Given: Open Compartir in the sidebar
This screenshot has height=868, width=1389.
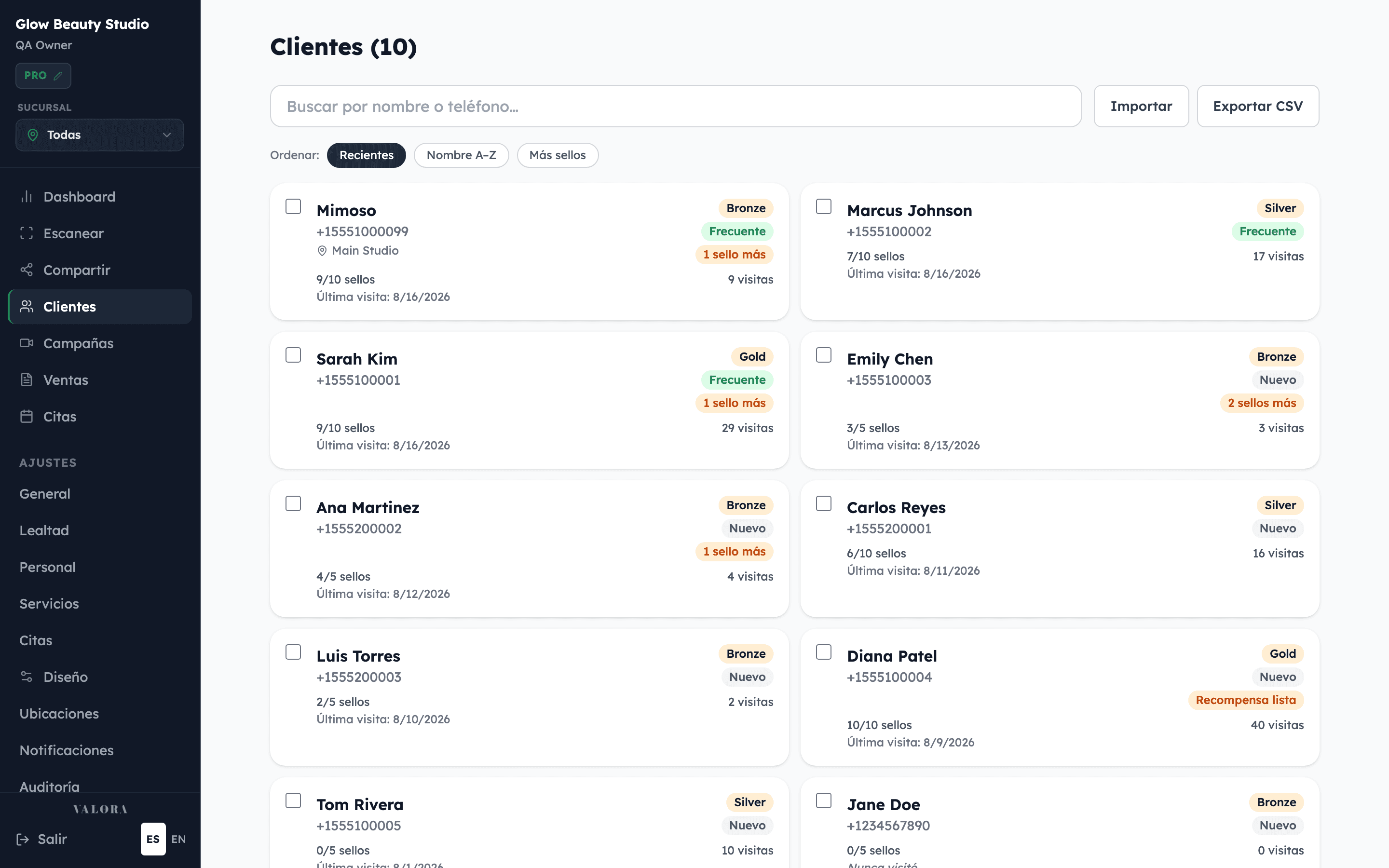Looking at the screenshot, I should point(100,270).
